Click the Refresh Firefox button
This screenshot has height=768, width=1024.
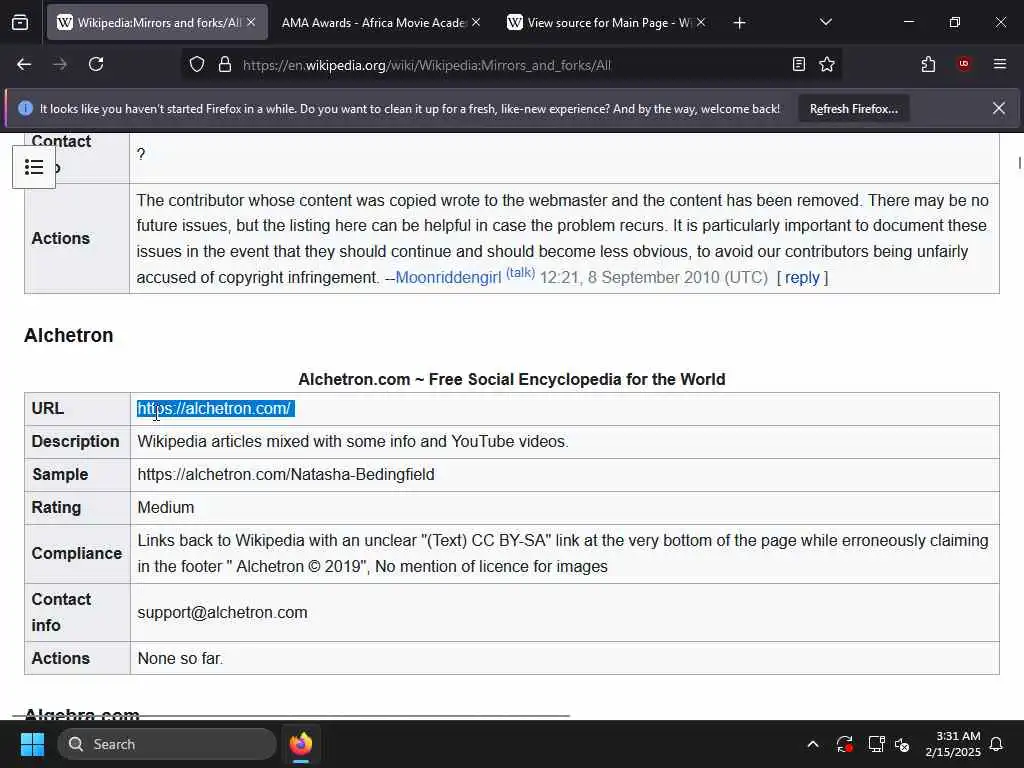point(854,109)
